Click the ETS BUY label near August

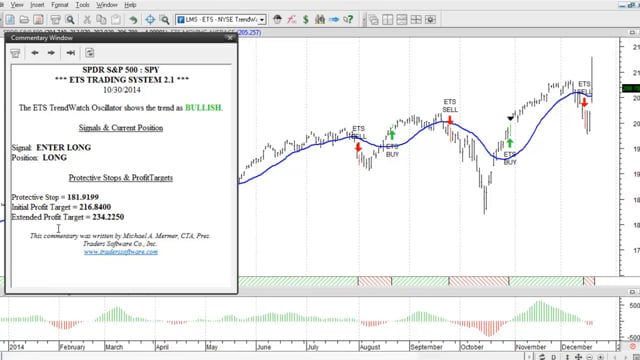(x=392, y=150)
